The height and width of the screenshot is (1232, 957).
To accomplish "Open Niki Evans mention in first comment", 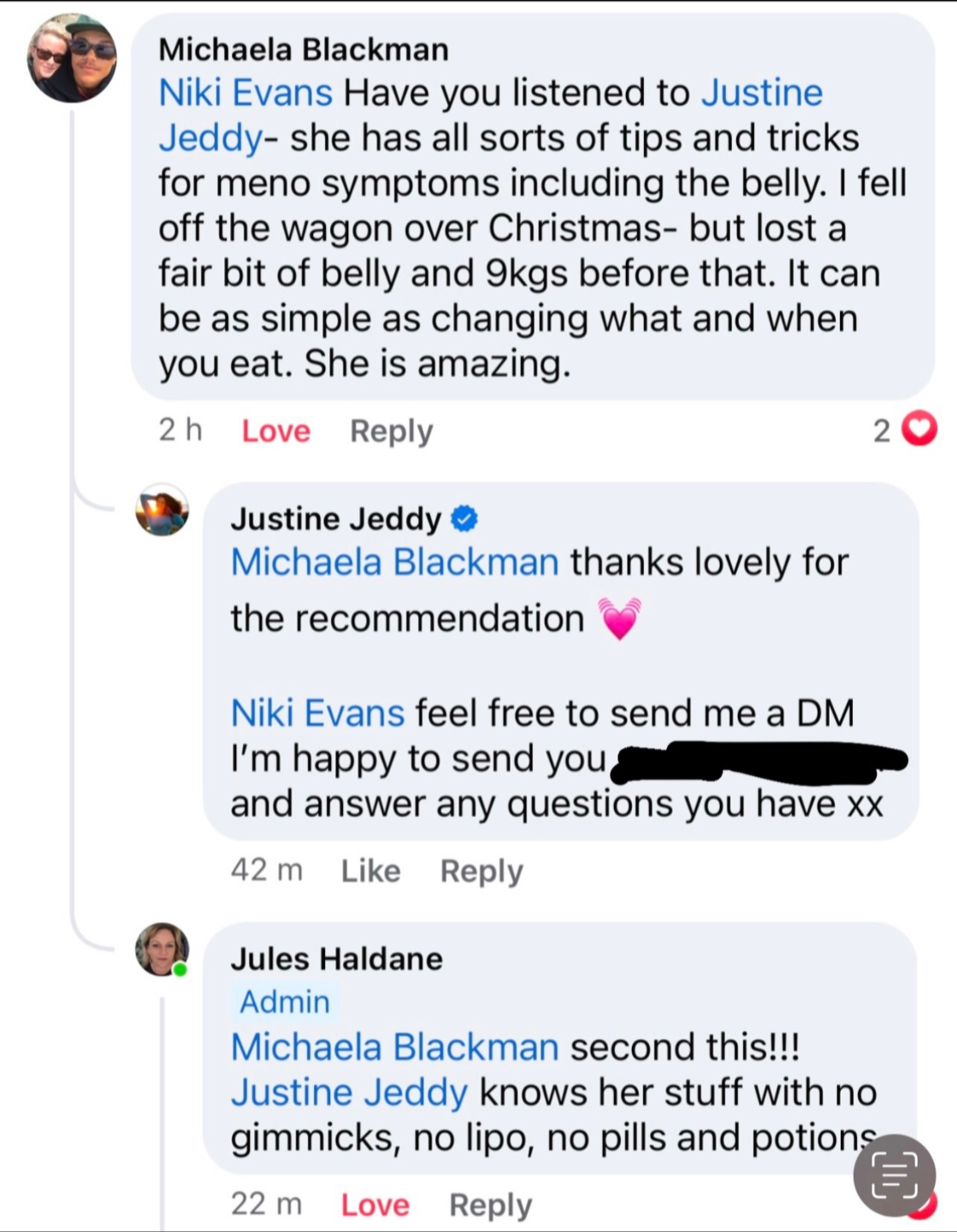I will 245,92.
